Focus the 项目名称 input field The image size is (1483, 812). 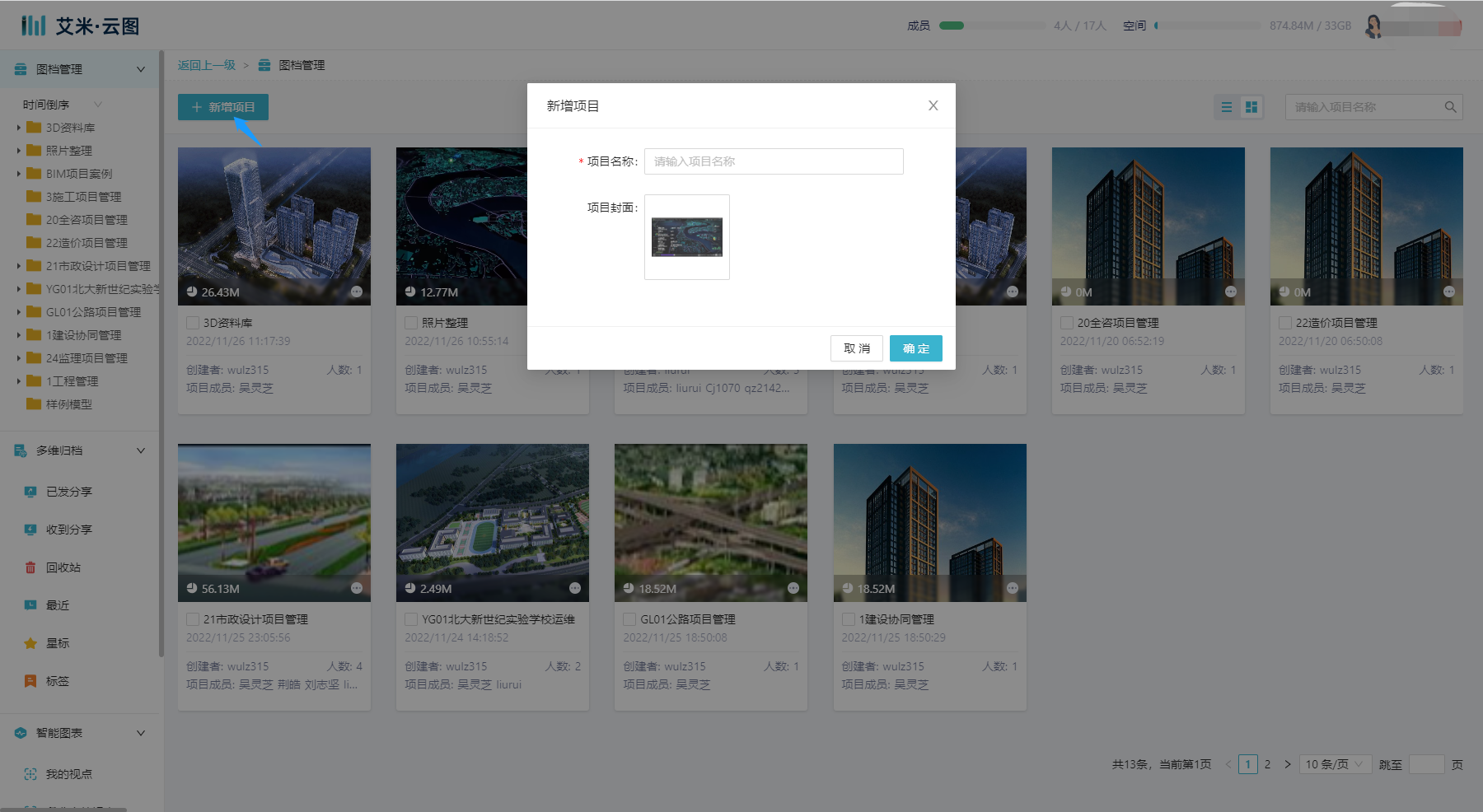[773, 161]
